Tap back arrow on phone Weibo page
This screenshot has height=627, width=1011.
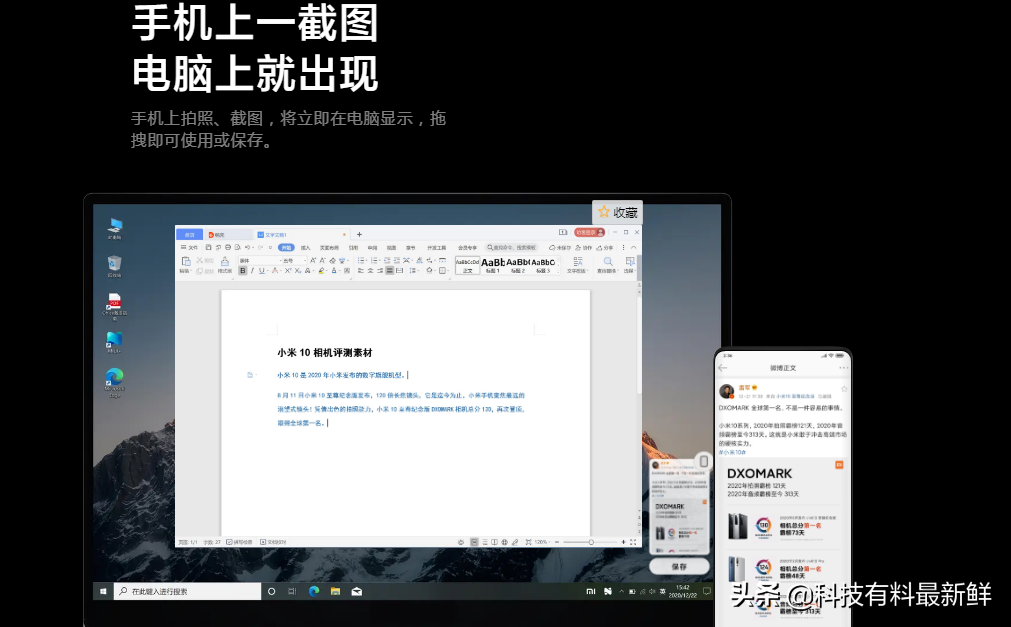point(723,368)
